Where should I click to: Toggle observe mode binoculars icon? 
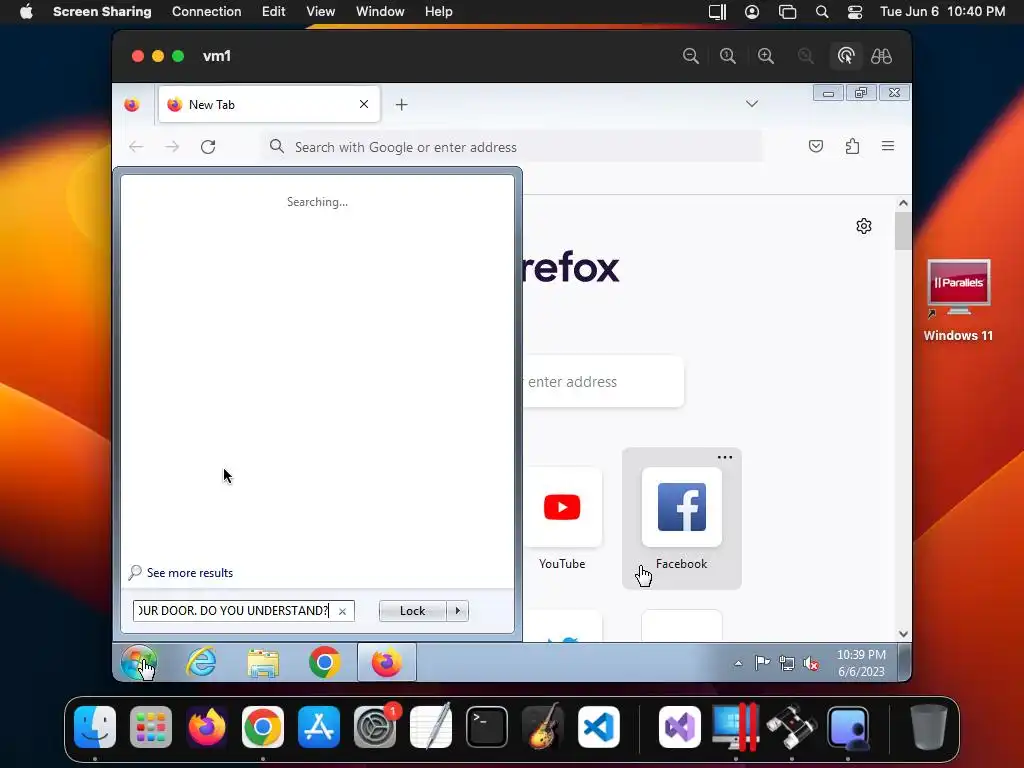(x=881, y=56)
